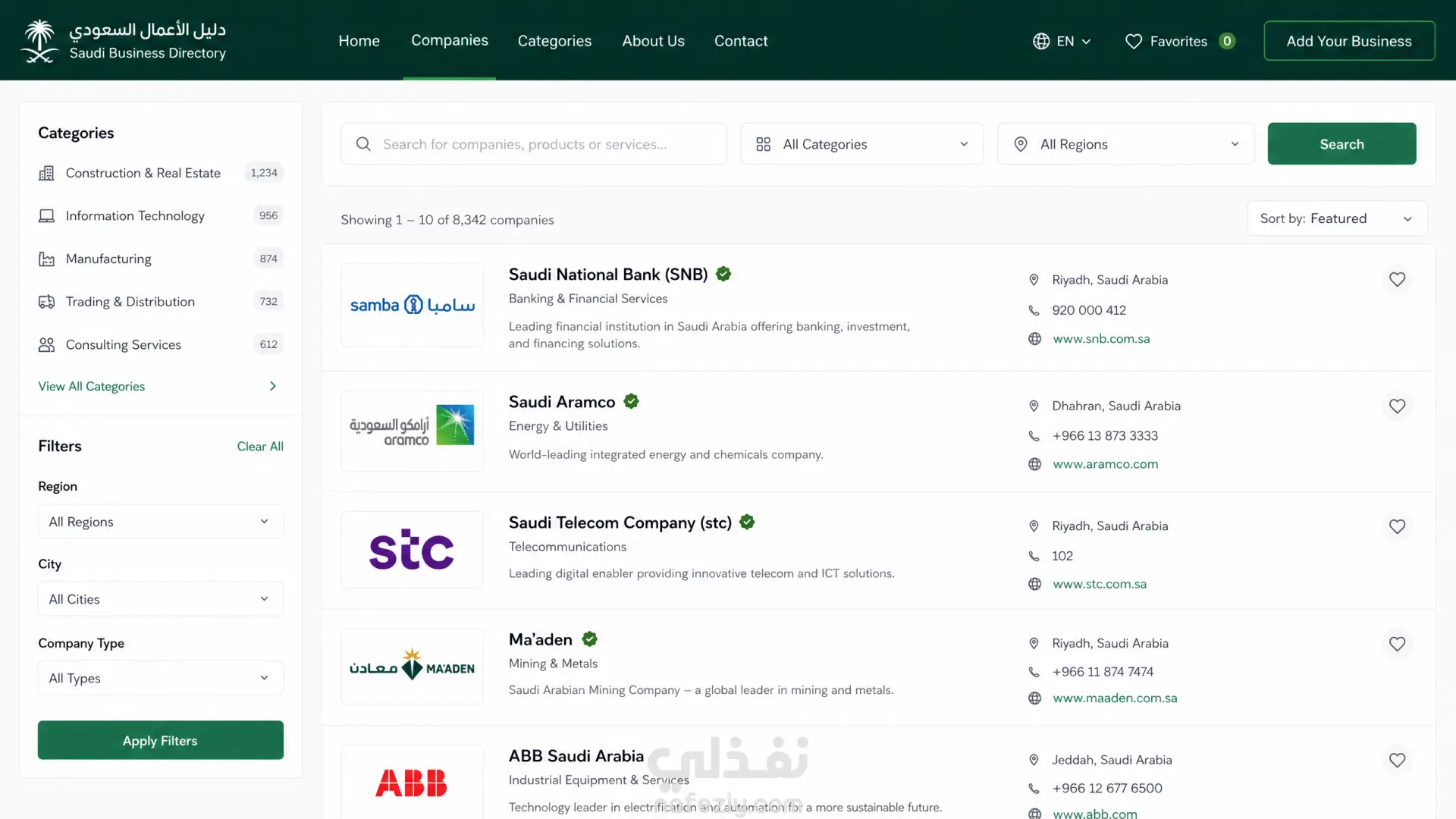Click the verified badge beside Saudi Telecom Company
1456x819 pixels.
coord(747,522)
